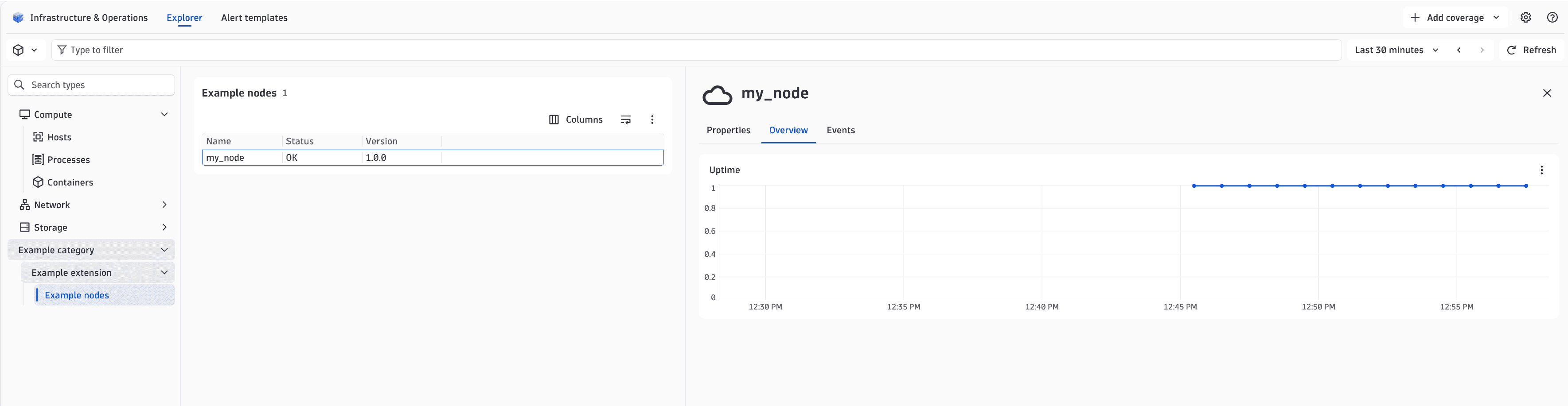Screen dimensions: 1568x406
Task: Collapse the Example extension chevron
Action: [x=164, y=272]
